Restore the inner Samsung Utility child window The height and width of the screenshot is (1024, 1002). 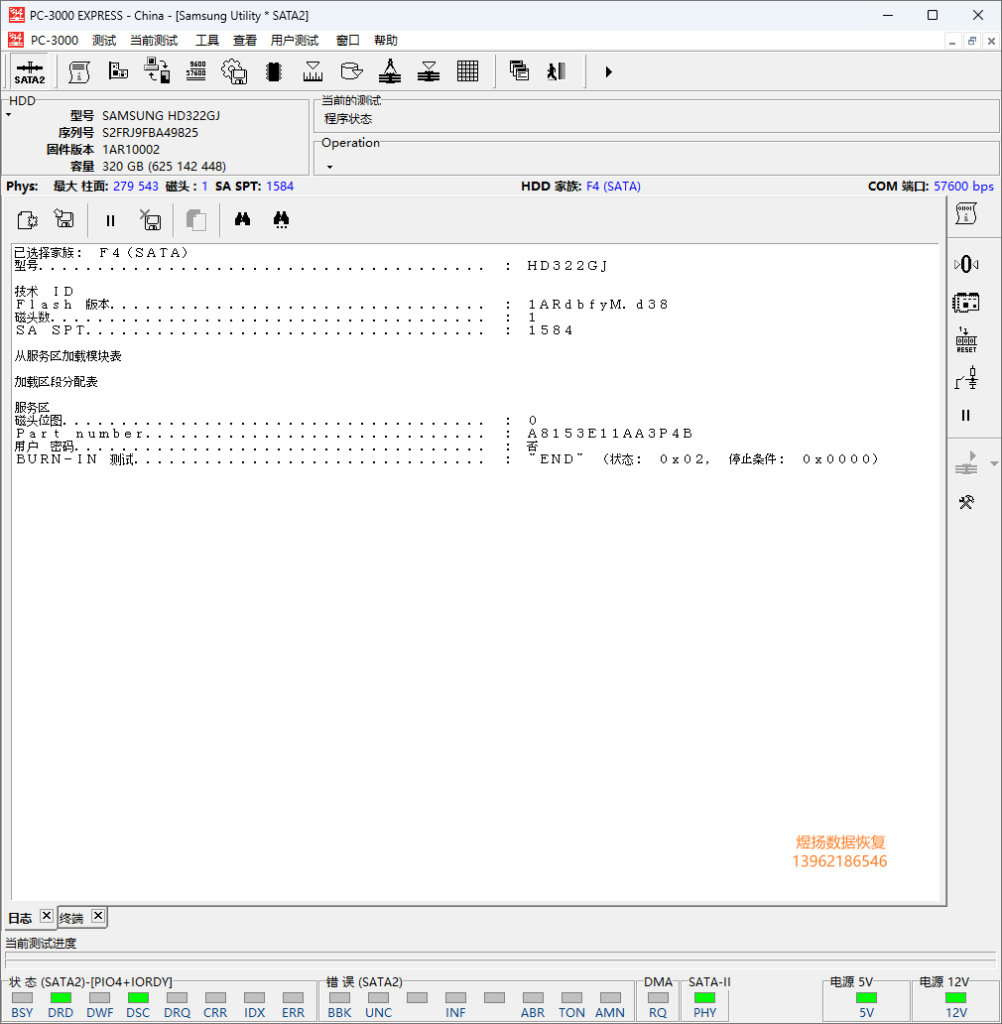point(972,41)
